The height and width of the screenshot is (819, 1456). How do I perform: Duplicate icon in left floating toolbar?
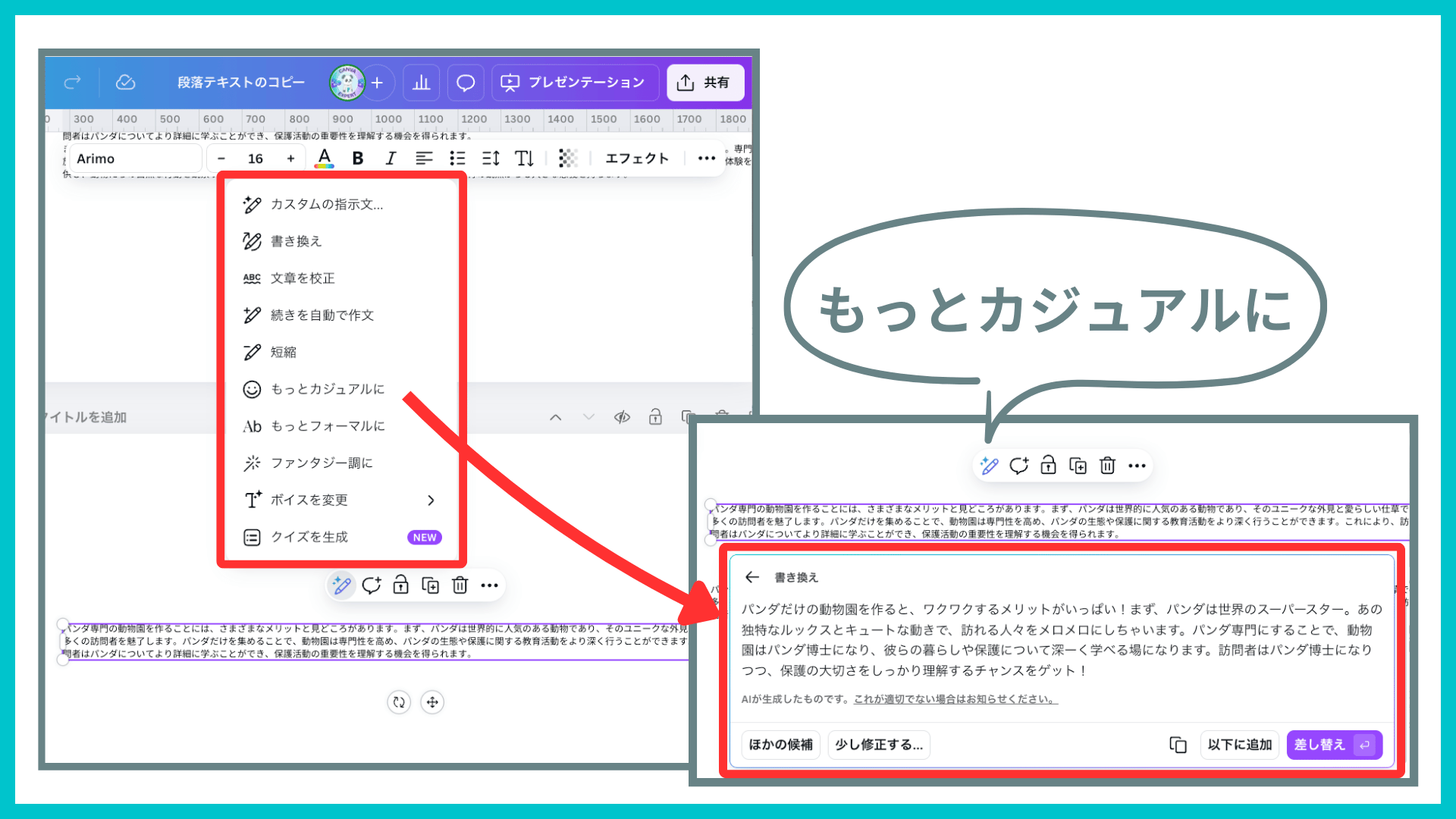point(431,585)
